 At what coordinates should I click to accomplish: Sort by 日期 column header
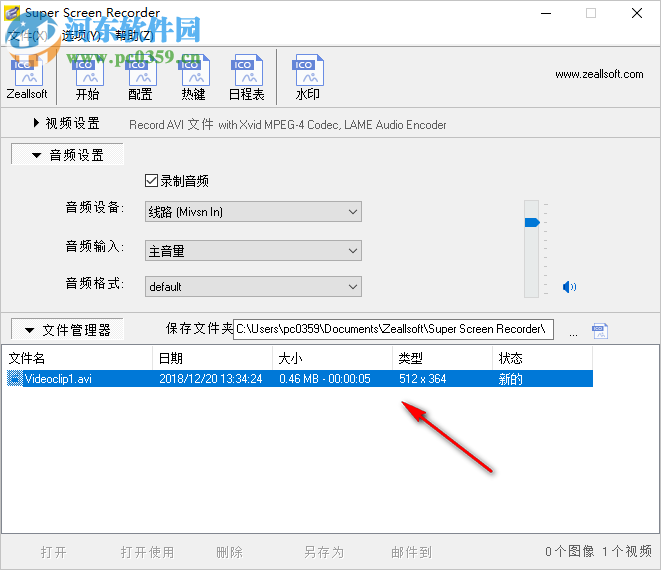pos(212,358)
